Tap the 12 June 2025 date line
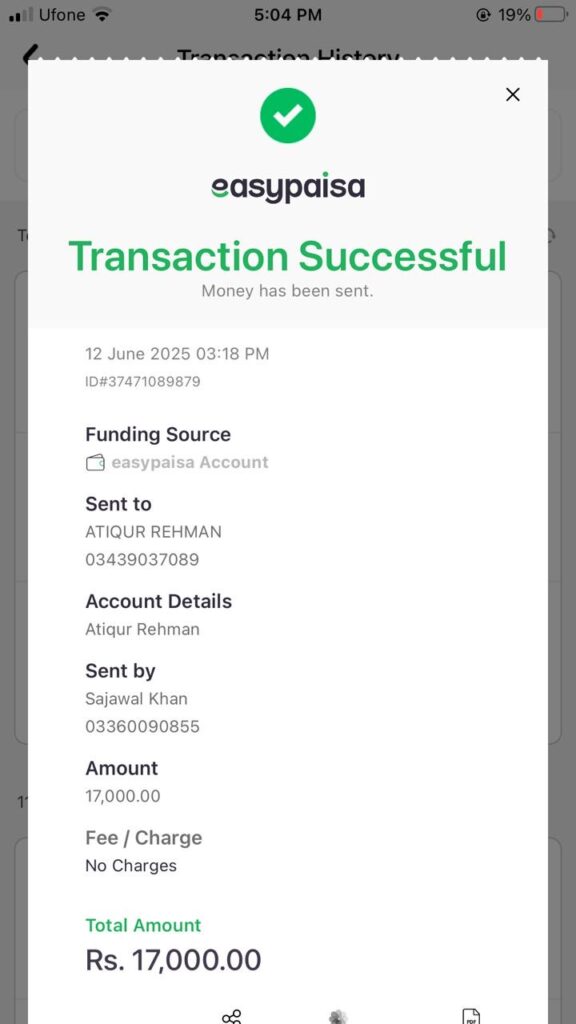The height and width of the screenshot is (1024, 576). [x=177, y=354]
